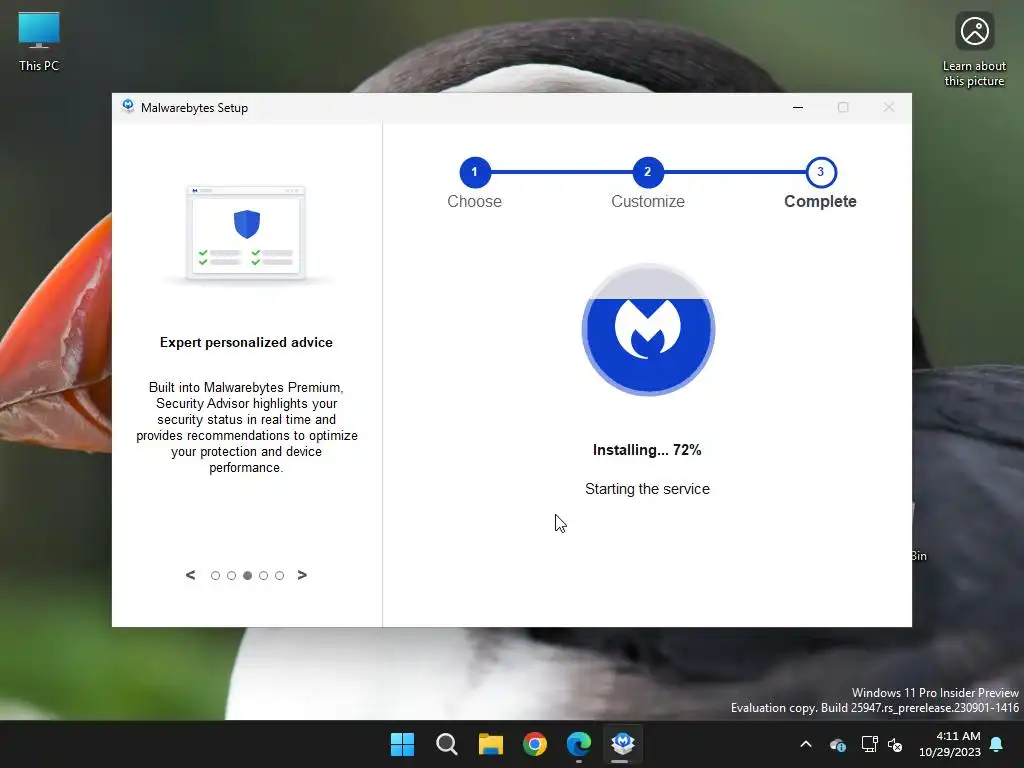Screen dimensions: 1024x768
Task: Open the Windows Start menu
Action: (402, 744)
